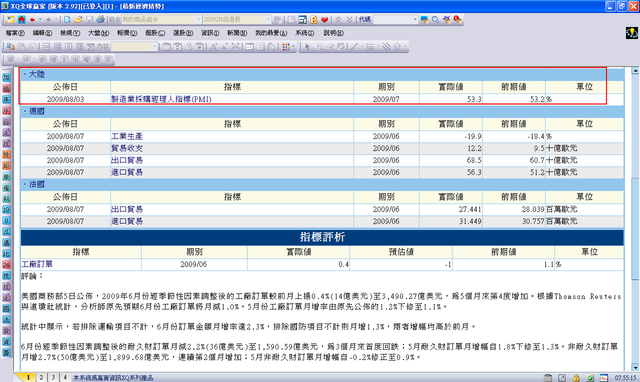Open the color grid palette icon
The height and width of the screenshot is (382, 640).
point(286,47)
